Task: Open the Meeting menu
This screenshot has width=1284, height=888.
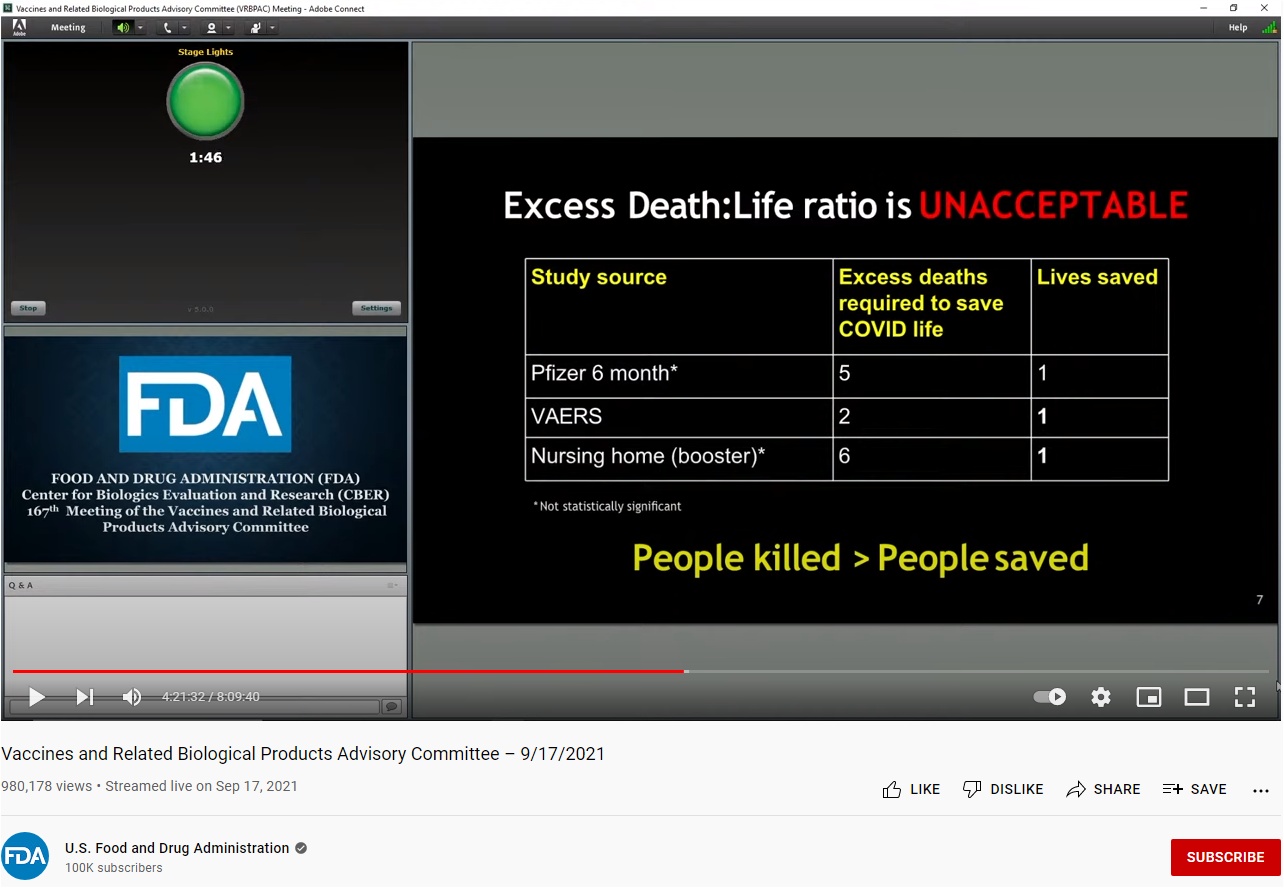Action: pos(68,28)
